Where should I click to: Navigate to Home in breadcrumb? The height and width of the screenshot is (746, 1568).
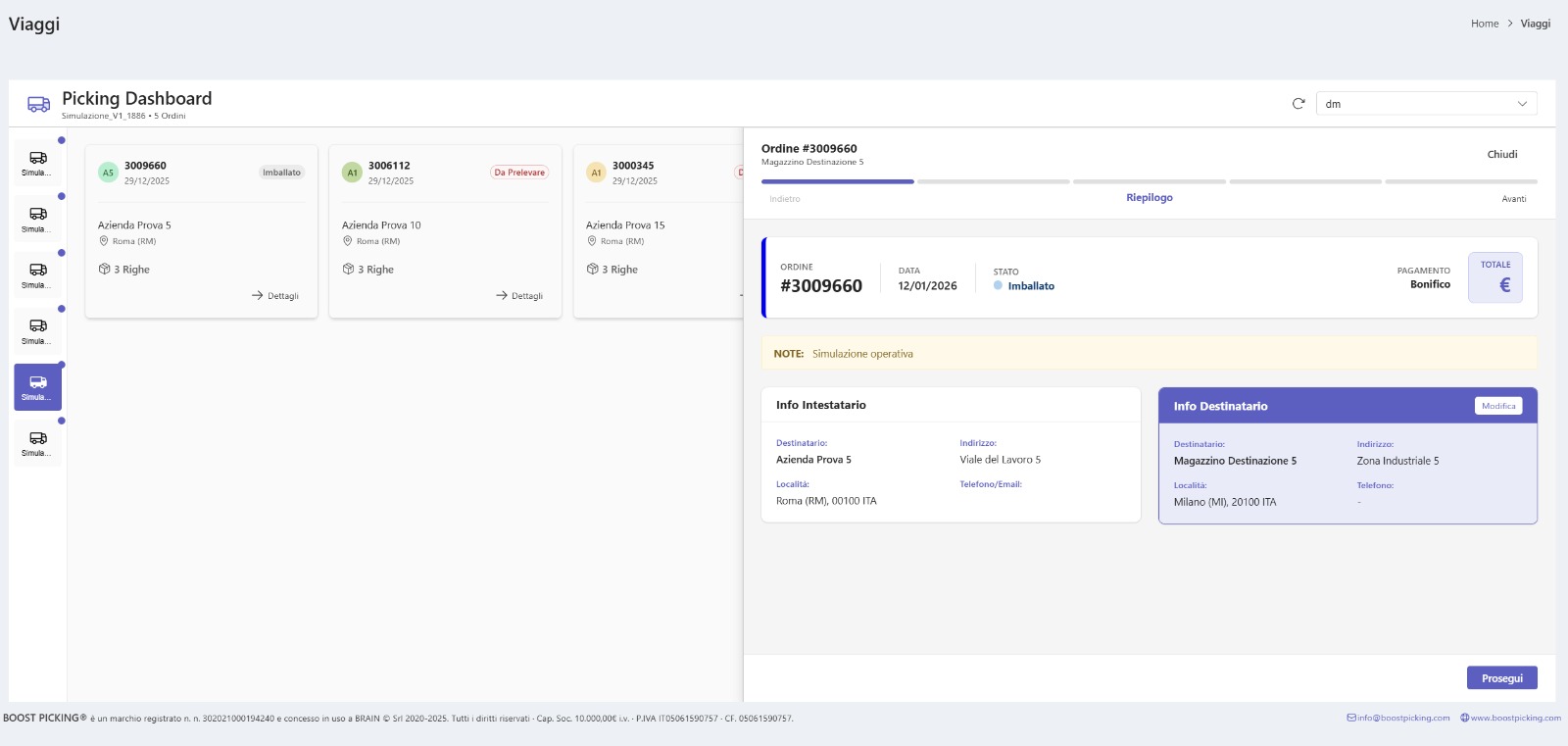pyautogui.click(x=1484, y=24)
